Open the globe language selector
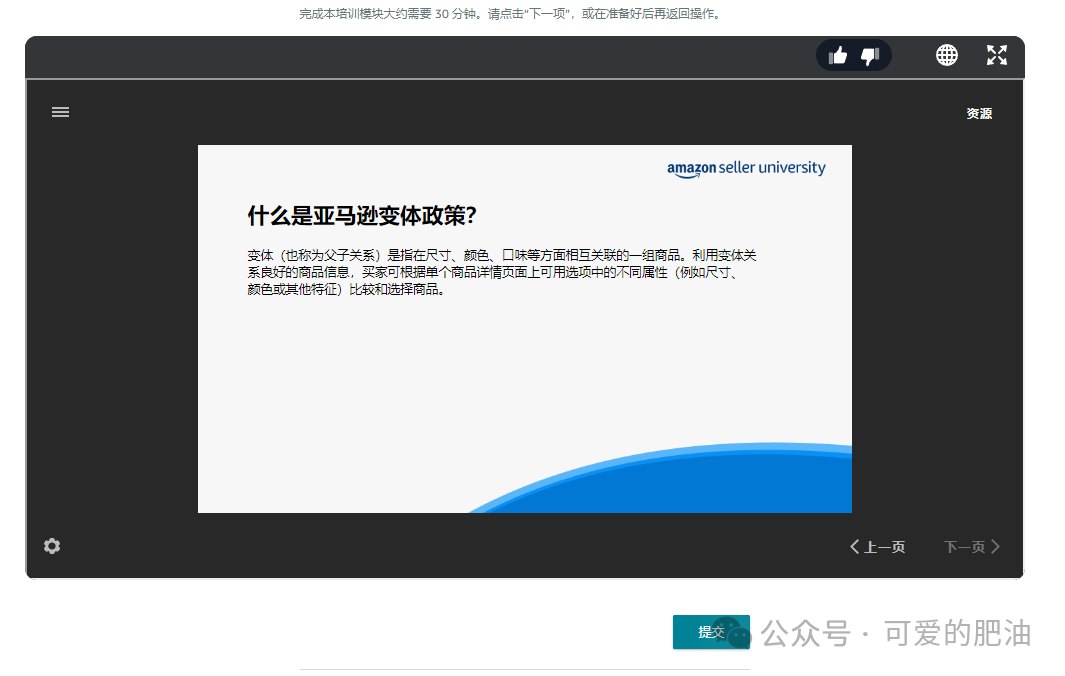The width and height of the screenshot is (1065, 676). click(947, 55)
